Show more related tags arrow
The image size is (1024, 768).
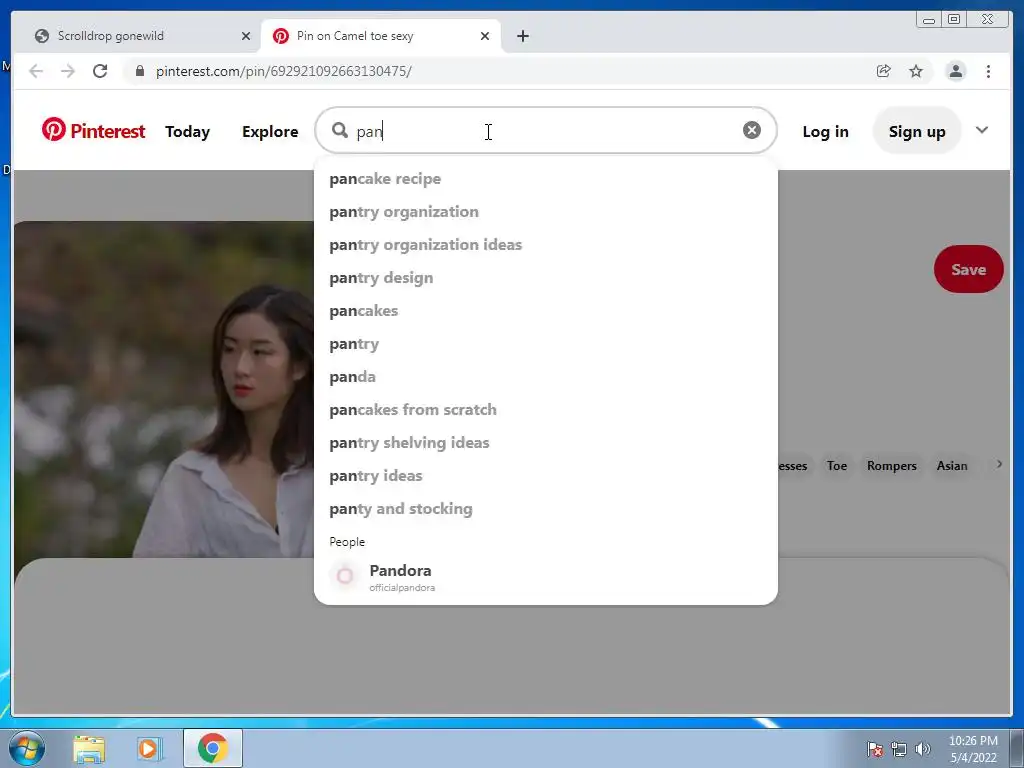coord(999,464)
